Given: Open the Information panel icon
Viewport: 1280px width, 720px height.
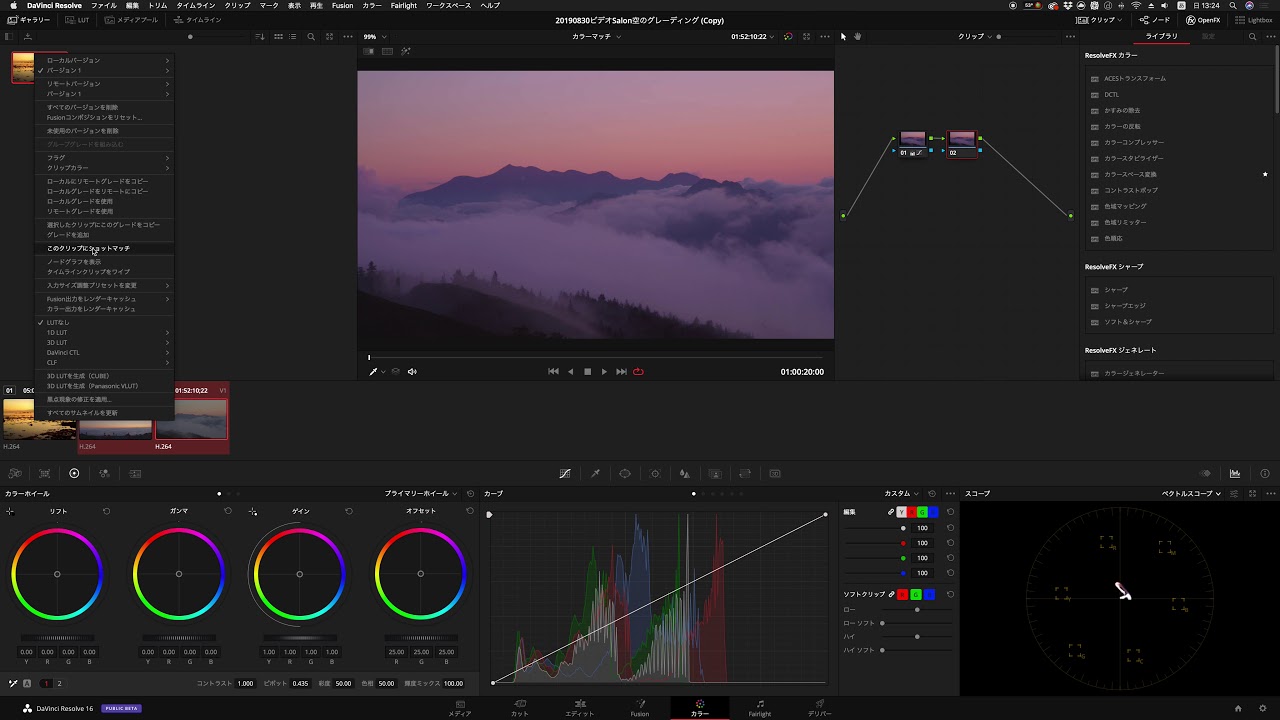Looking at the screenshot, I should [x=1265, y=473].
